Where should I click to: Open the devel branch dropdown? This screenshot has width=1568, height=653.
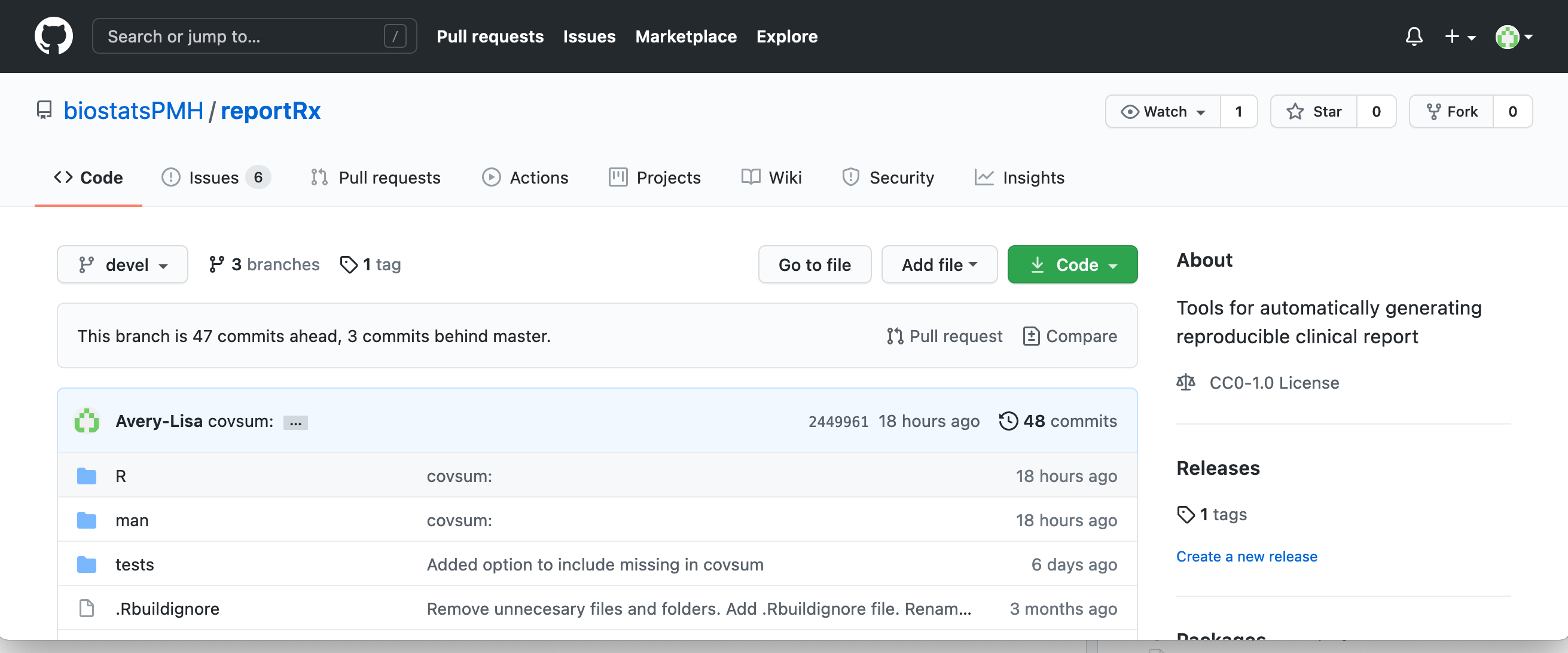click(x=123, y=264)
